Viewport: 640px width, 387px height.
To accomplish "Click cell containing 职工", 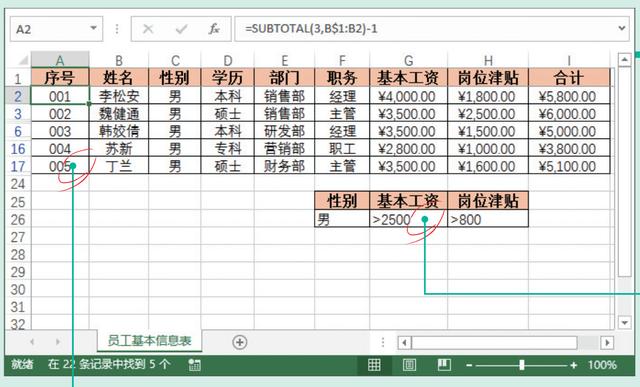I will pyautogui.click(x=342, y=149).
